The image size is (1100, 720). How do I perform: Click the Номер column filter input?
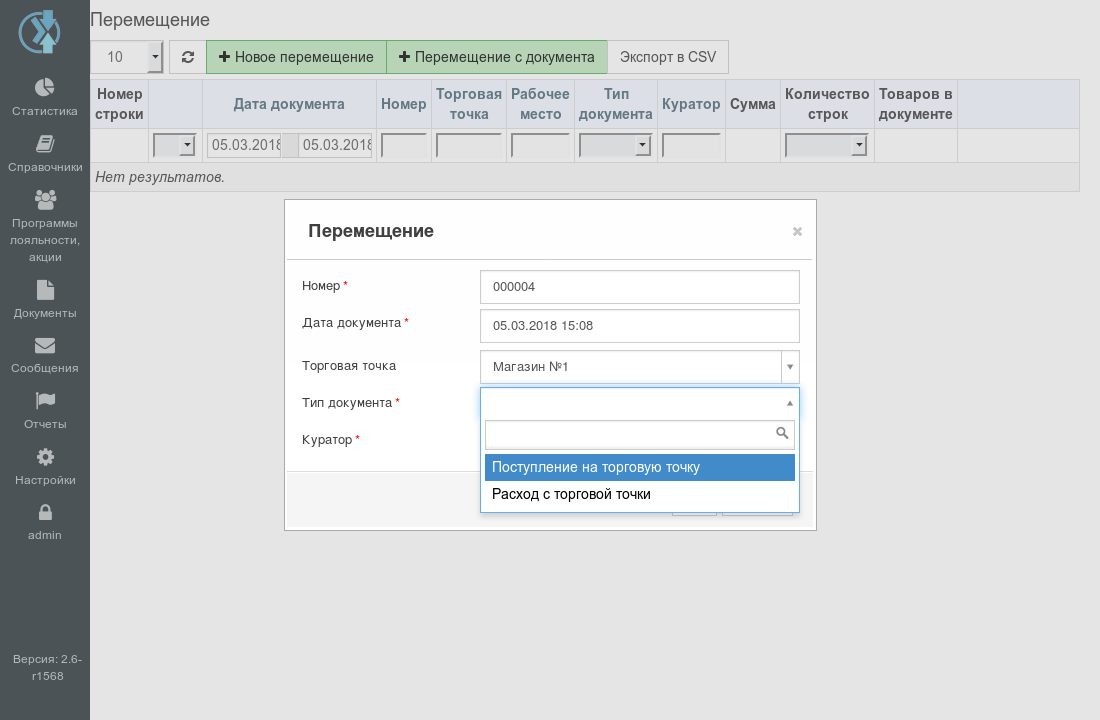(403, 145)
